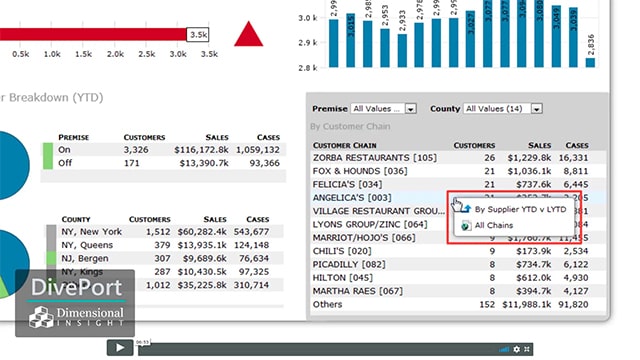Open the Premise dropdown arrow
This screenshot has width=640, height=360.
(x=411, y=109)
